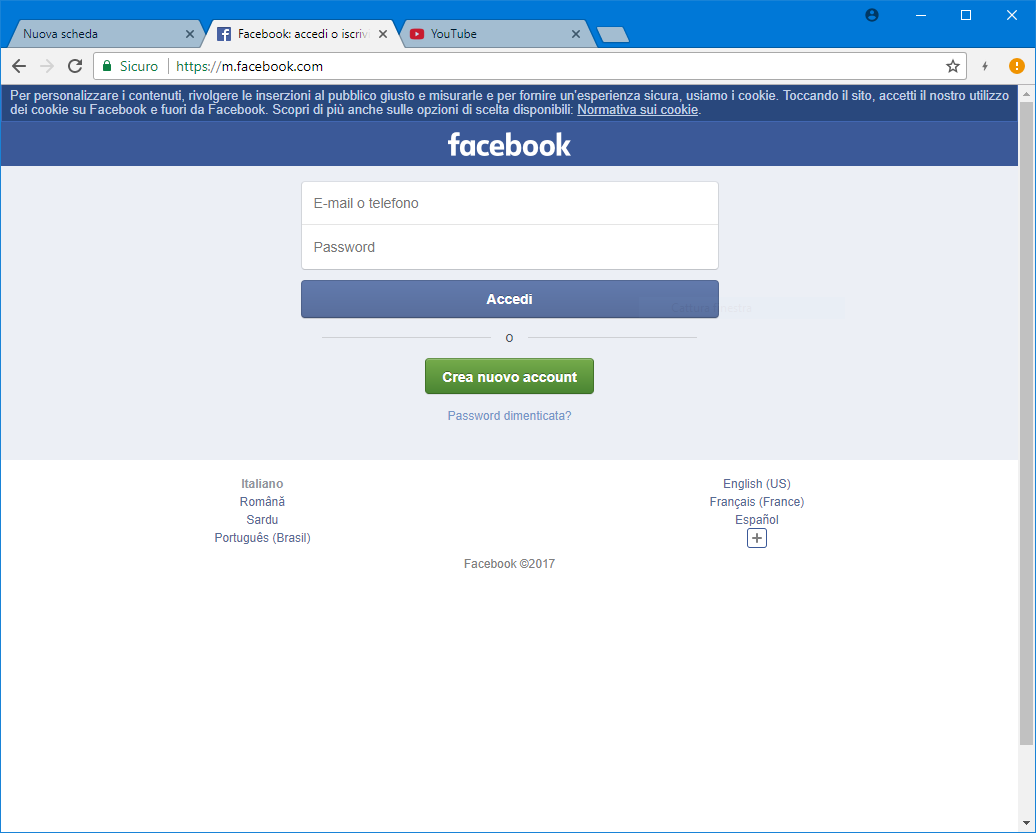Click the Facebook tab favicon
Viewport: 1036px width, 833px height.
click(224, 34)
